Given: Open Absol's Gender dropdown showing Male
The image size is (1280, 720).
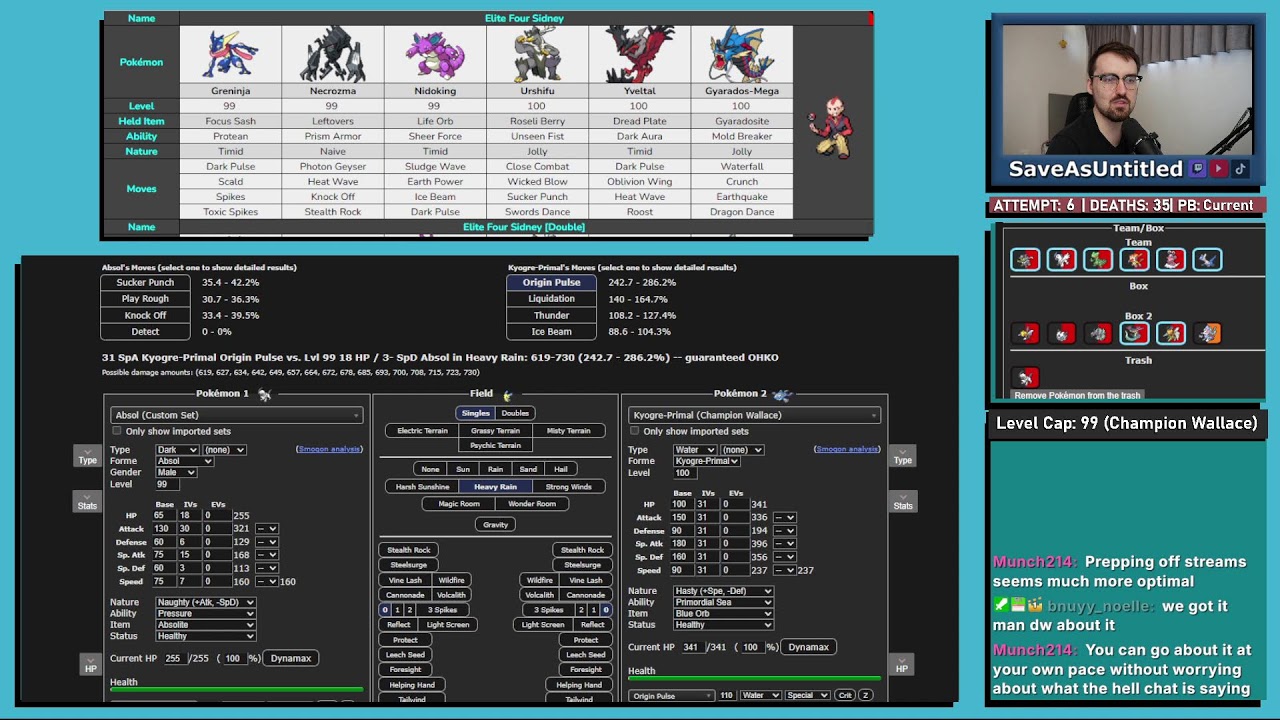Looking at the screenshot, I should [x=176, y=472].
